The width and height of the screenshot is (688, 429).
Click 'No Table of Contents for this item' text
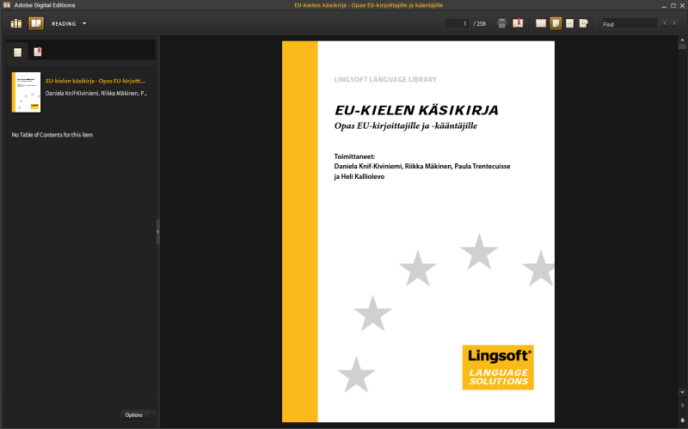(52, 135)
